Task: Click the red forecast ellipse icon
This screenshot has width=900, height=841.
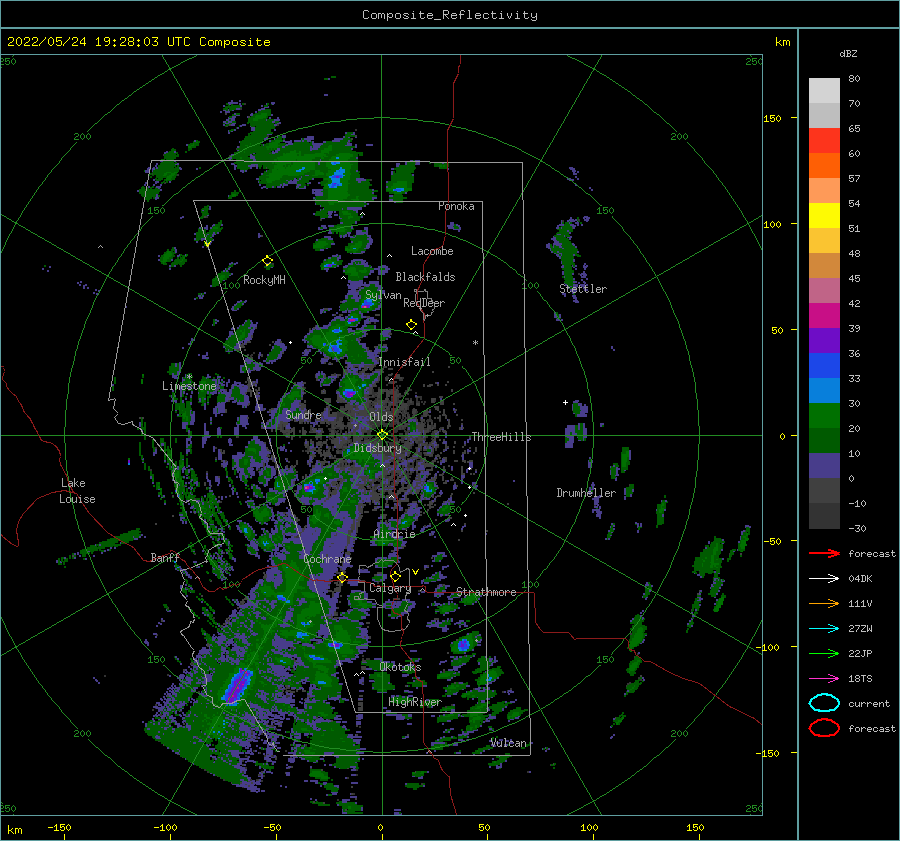Action: (x=824, y=728)
